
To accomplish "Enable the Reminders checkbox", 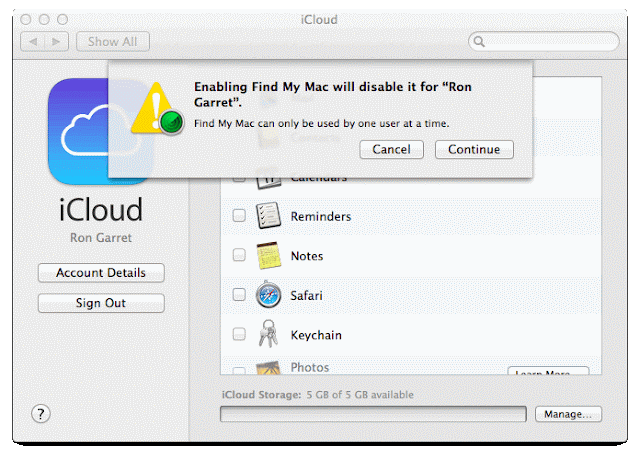I will [239, 215].
